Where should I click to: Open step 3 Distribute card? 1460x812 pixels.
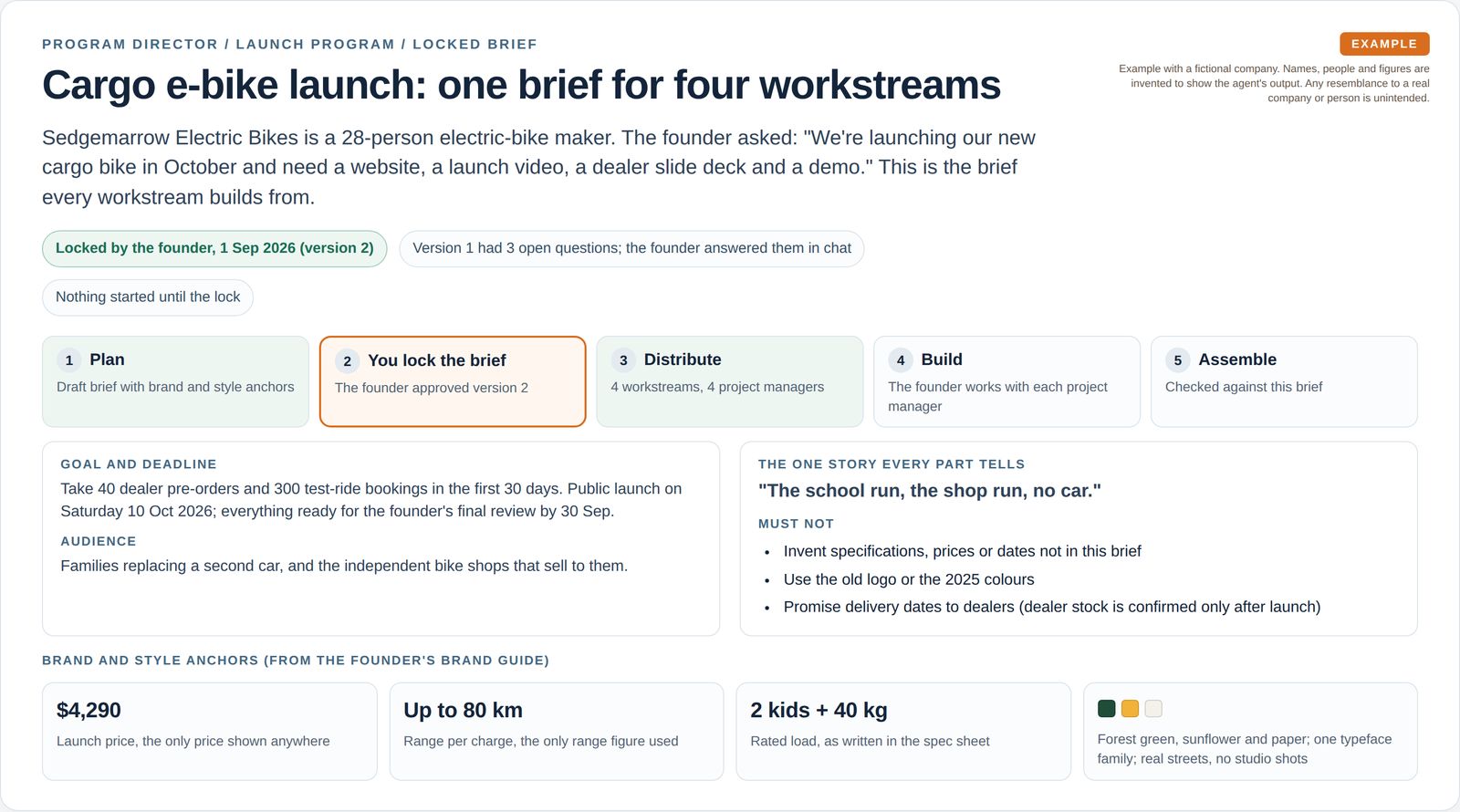pyautogui.click(x=730, y=381)
